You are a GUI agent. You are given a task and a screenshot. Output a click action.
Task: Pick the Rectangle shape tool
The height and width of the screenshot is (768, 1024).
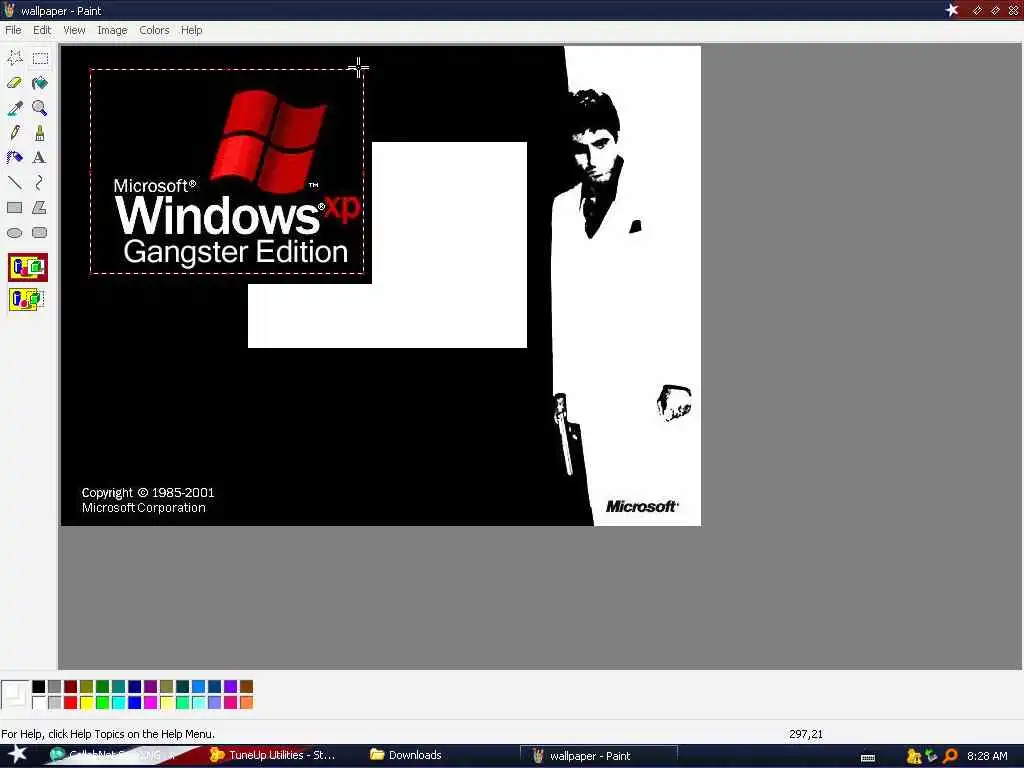(14, 208)
